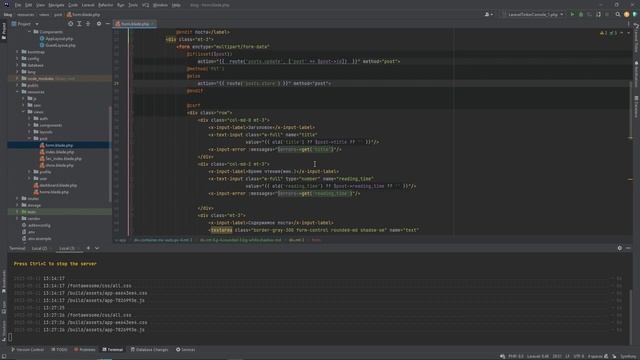Image resolution: width=640 pixels, height=360 pixels.
Task: Click the warnings count indicator in the editor
Action: point(604,33)
